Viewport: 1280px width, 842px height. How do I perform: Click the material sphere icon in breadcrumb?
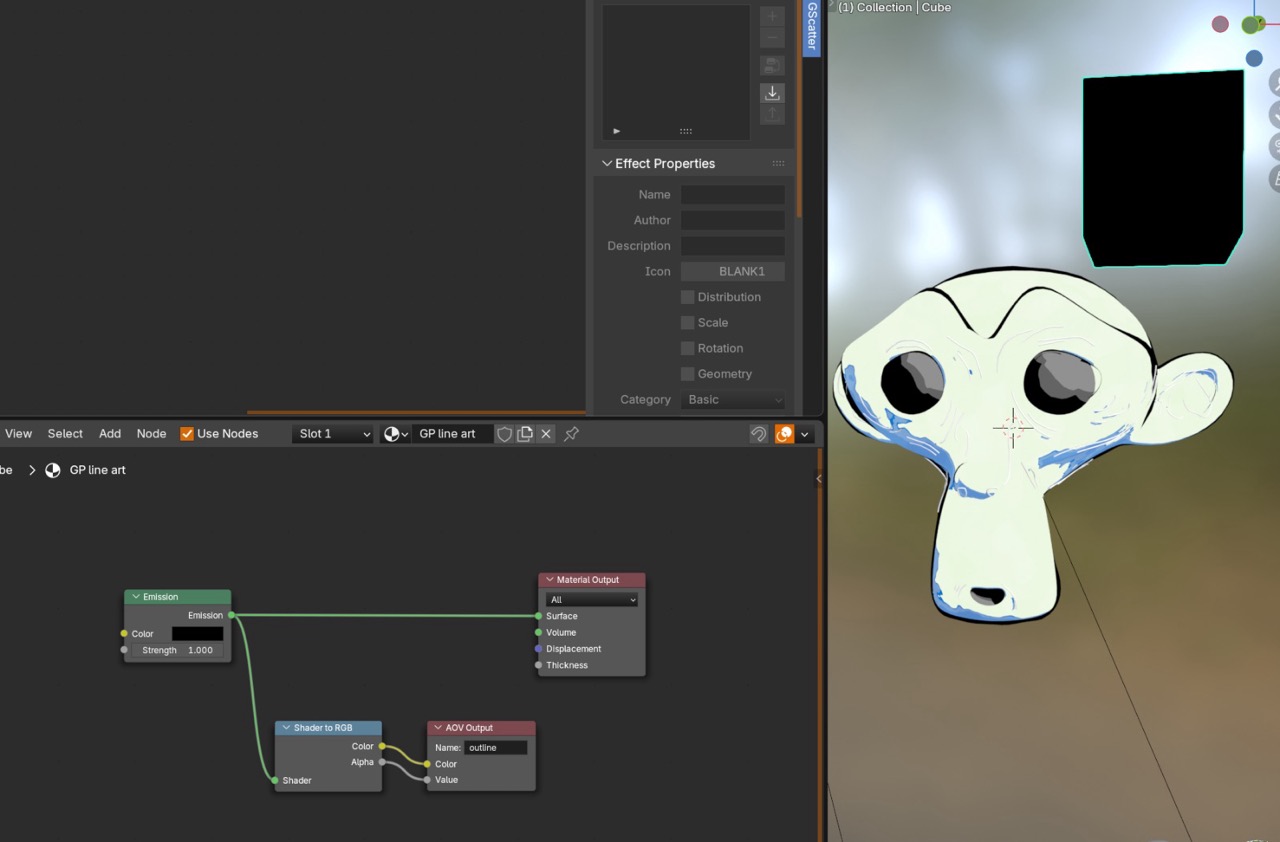tap(53, 470)
